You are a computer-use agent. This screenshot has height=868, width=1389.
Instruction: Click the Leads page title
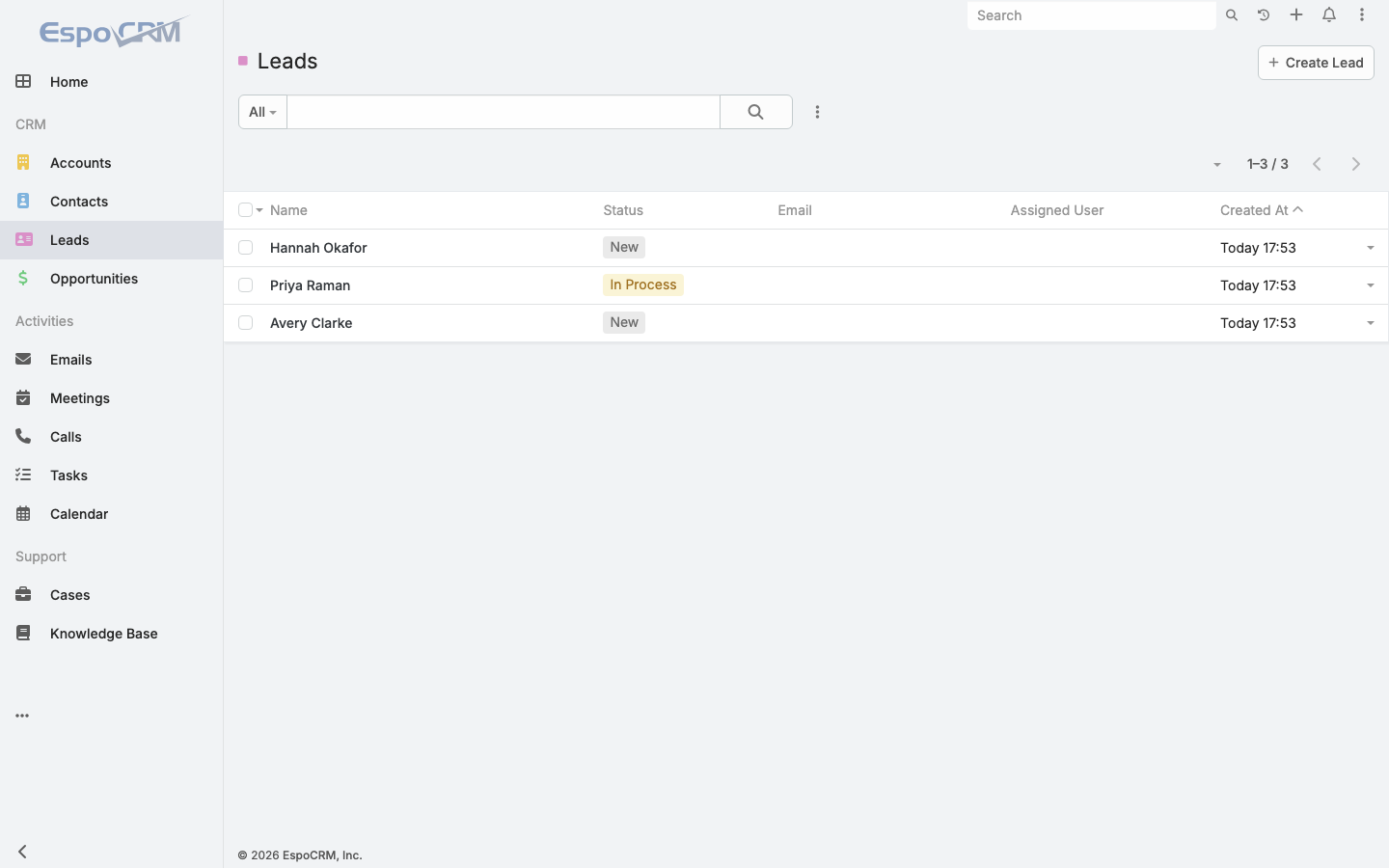pyautogui.click(x=287, y=61)
